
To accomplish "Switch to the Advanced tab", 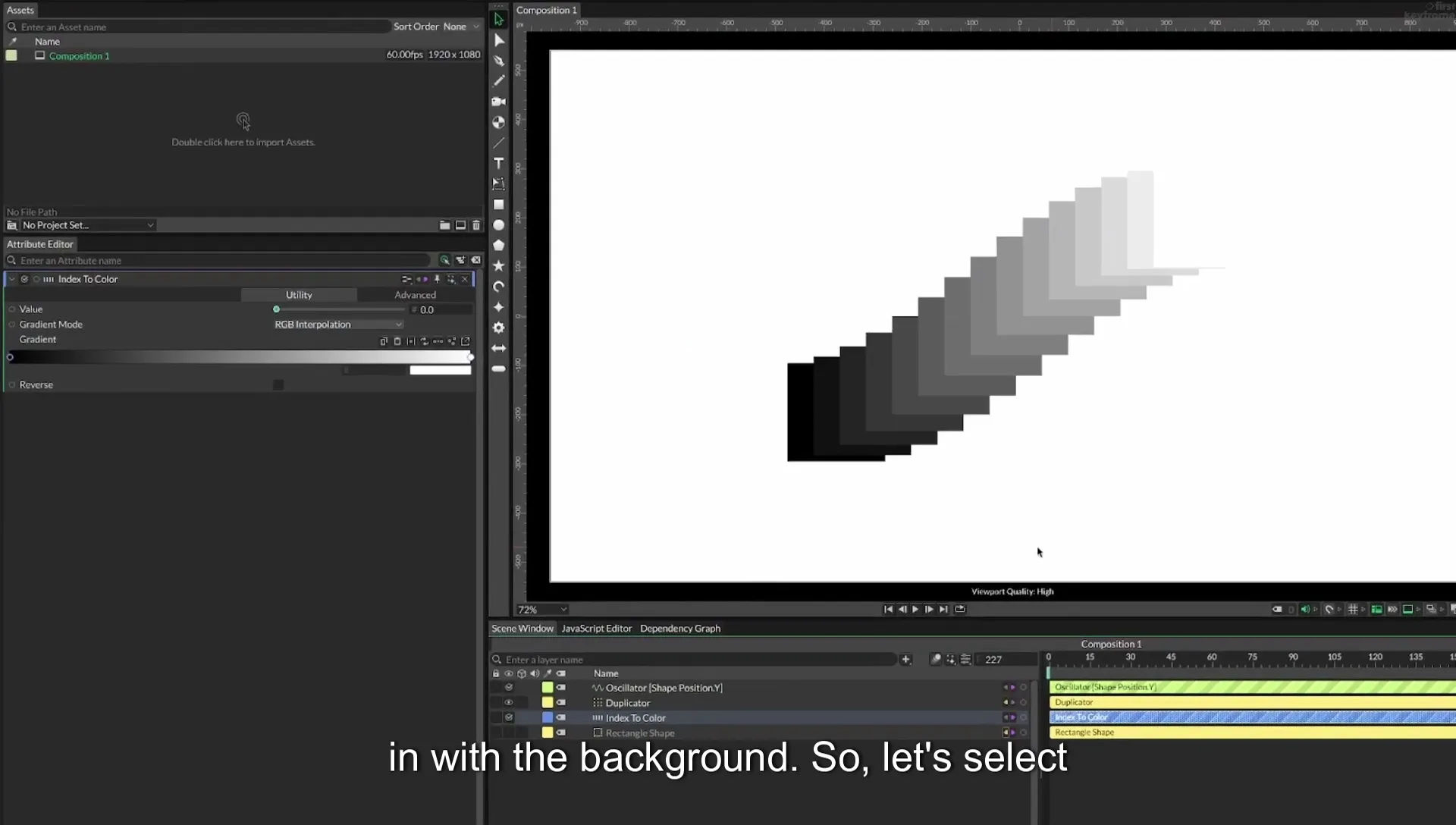I will [x=415, y=295].
